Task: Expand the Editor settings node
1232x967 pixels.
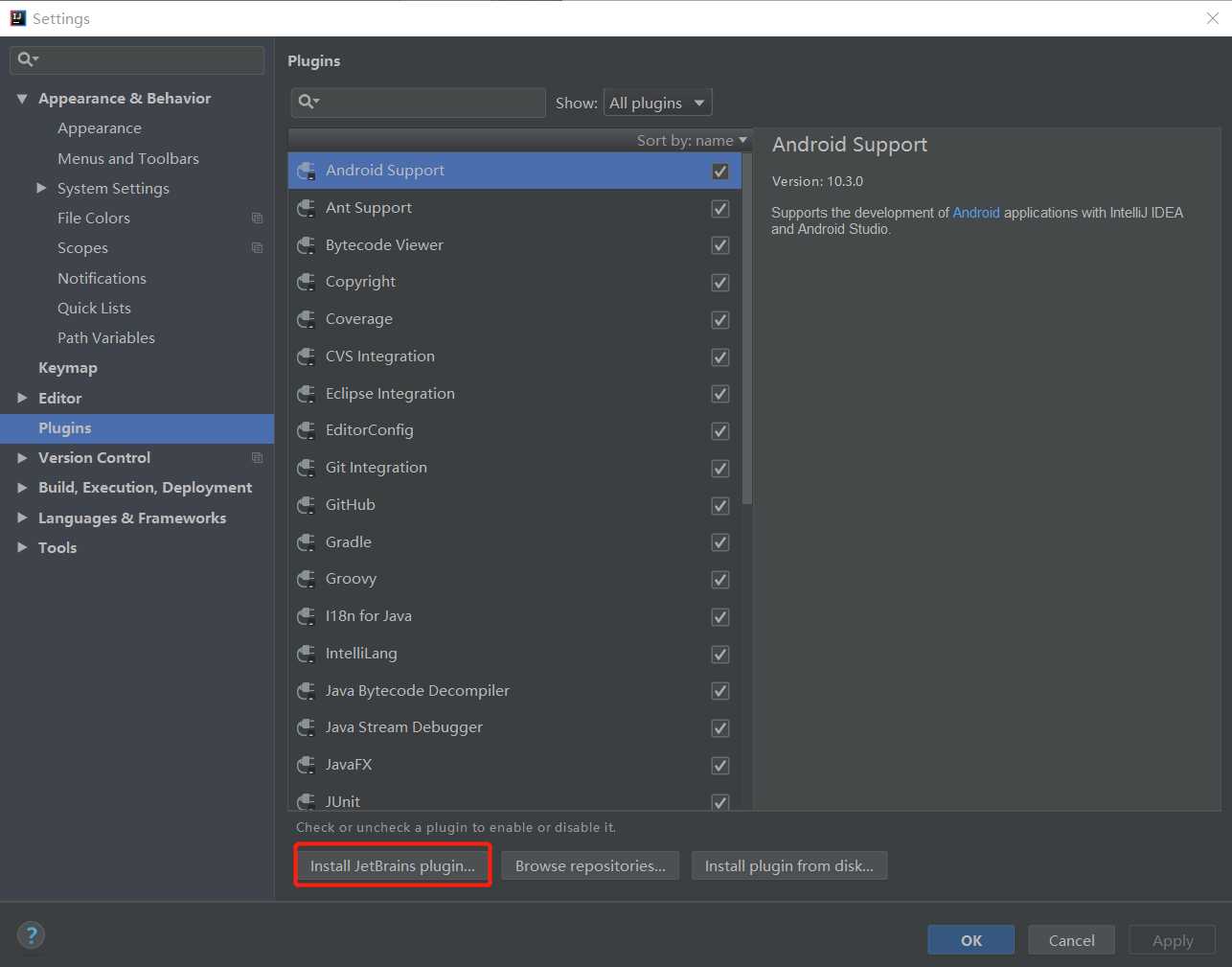Action: pos(22,398)
